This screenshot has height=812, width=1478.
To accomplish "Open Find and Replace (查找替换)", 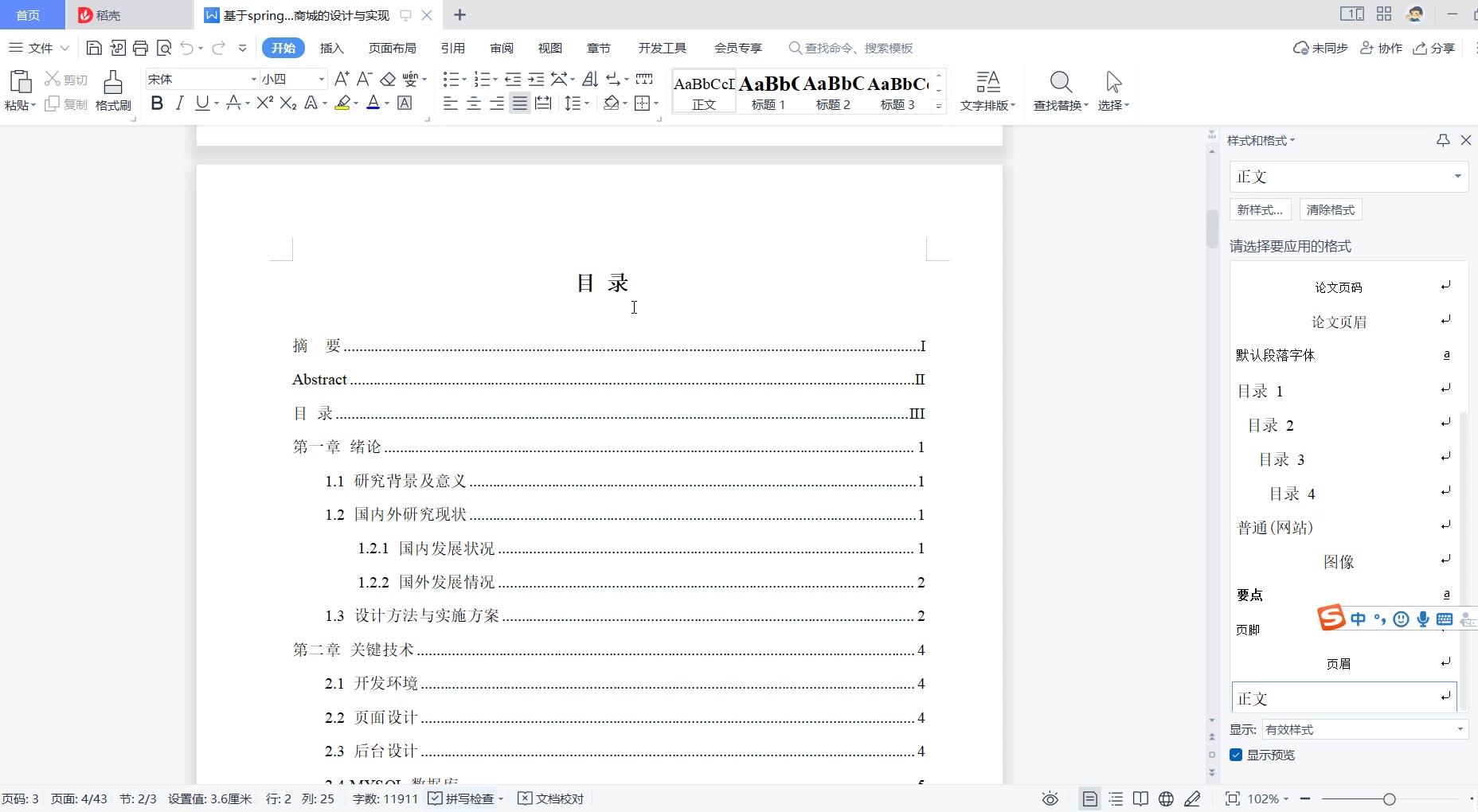I will (1060, 90).
